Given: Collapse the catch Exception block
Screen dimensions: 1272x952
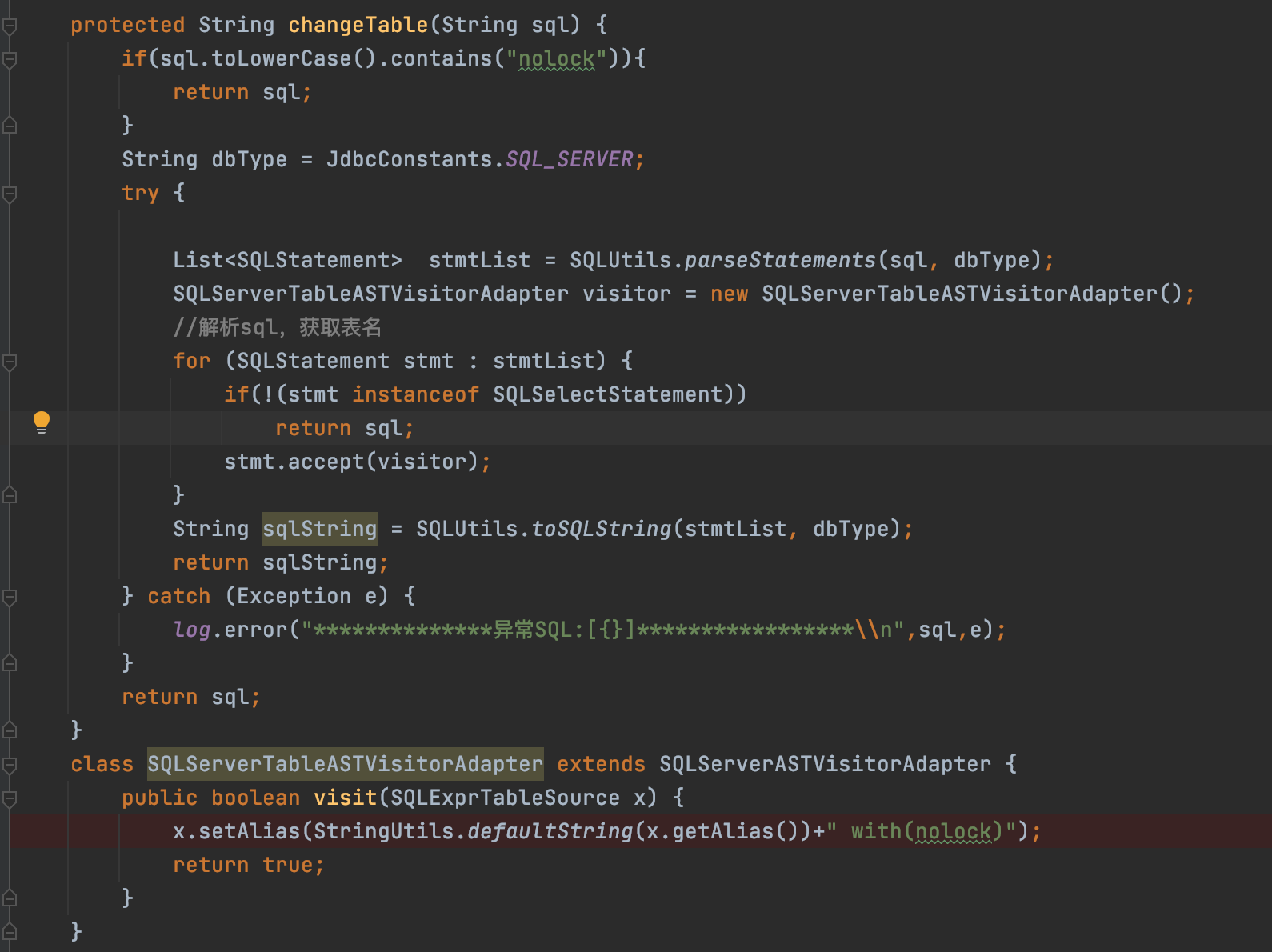Looking at the screenshot, I should (x=10, y=597).
